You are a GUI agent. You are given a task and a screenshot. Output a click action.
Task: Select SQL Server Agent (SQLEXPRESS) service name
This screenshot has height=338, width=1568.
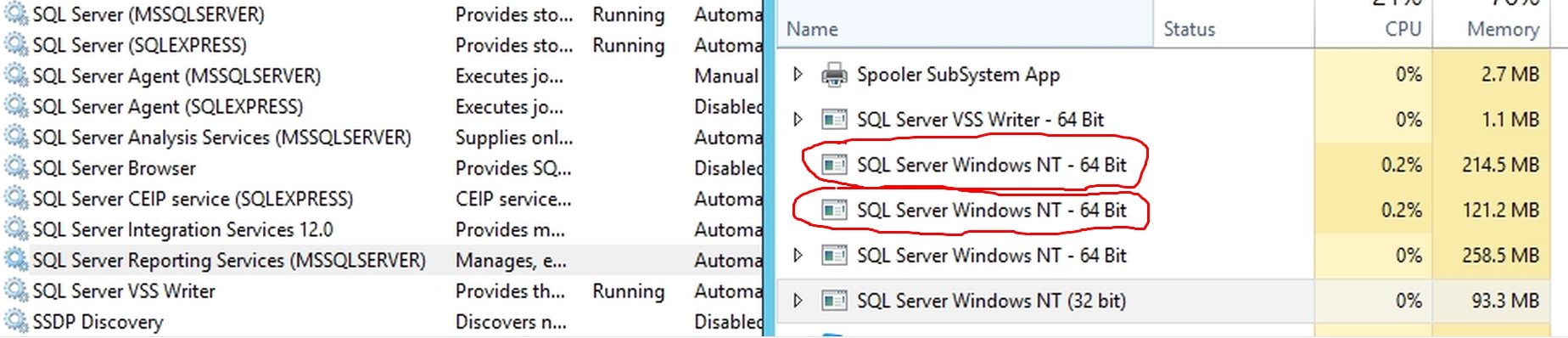[x=168, y=106]
